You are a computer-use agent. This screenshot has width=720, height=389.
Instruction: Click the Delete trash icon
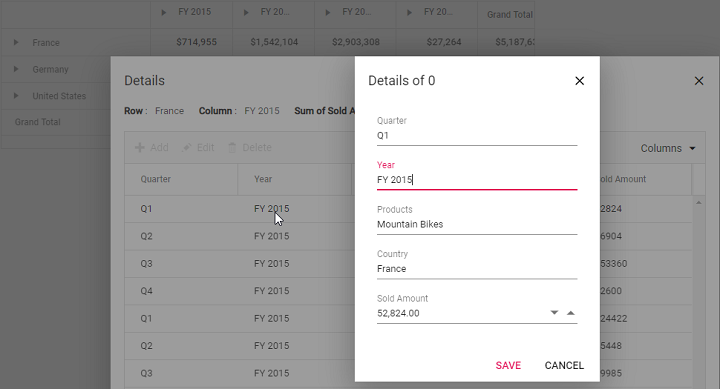(x=232, y=147)
